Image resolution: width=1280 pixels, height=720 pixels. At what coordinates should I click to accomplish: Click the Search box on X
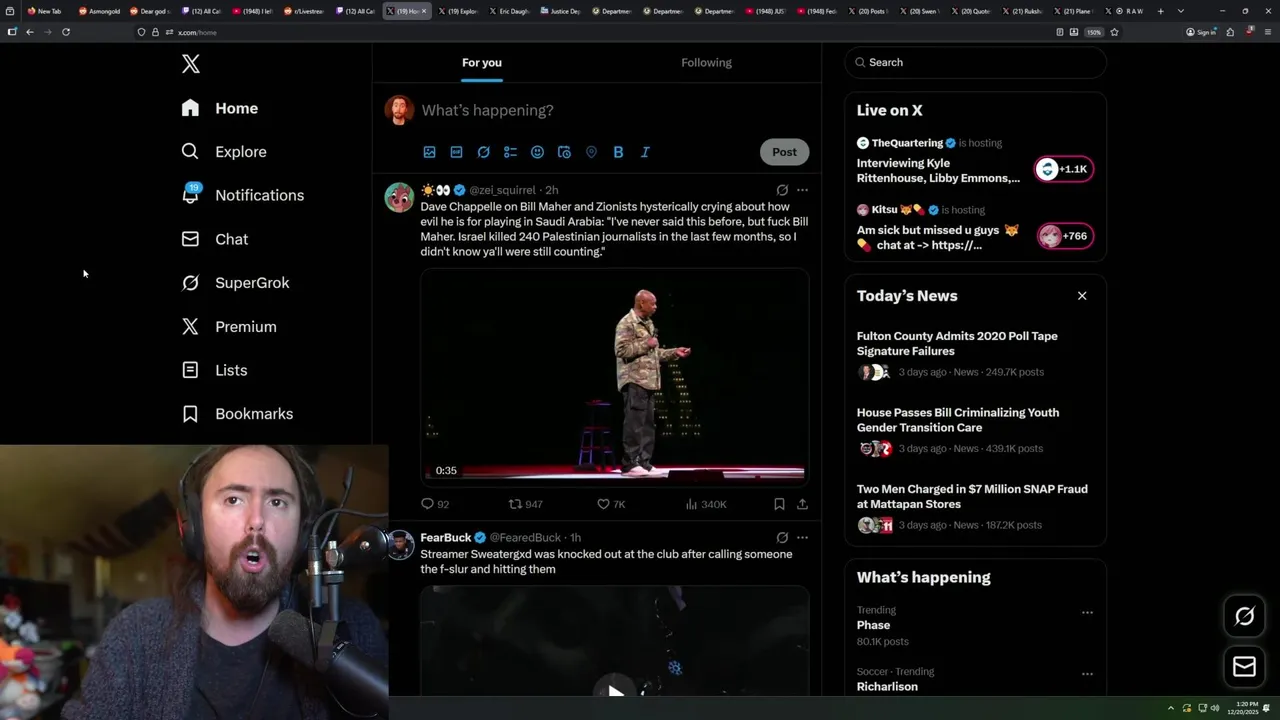(975, 62)
